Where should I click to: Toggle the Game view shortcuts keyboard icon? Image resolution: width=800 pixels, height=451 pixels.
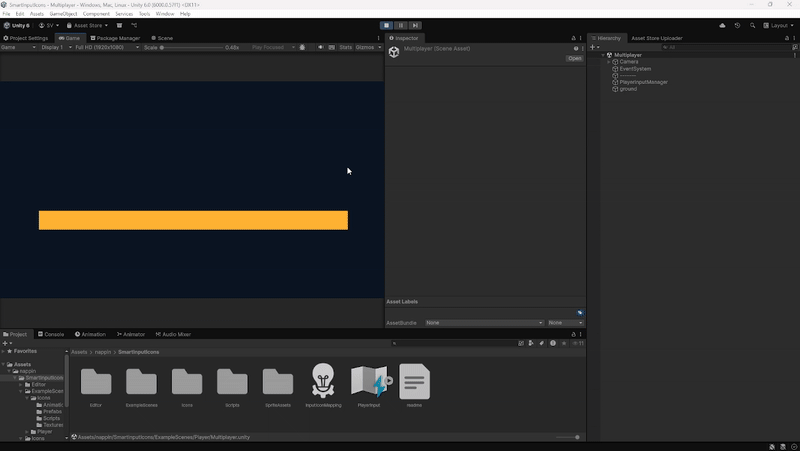point(332,47)
